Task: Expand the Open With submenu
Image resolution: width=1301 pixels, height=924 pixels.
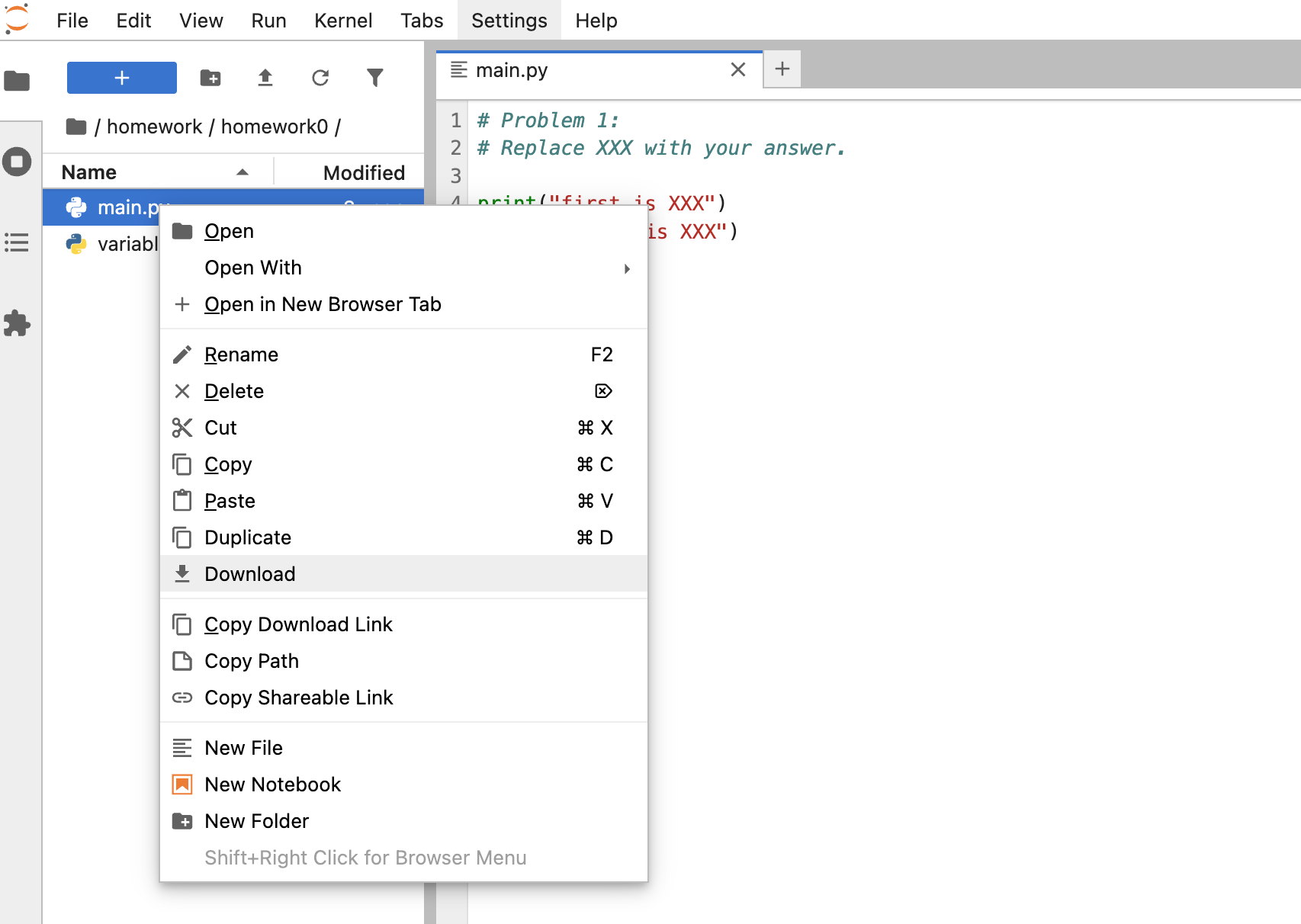Action: [253, 268]
